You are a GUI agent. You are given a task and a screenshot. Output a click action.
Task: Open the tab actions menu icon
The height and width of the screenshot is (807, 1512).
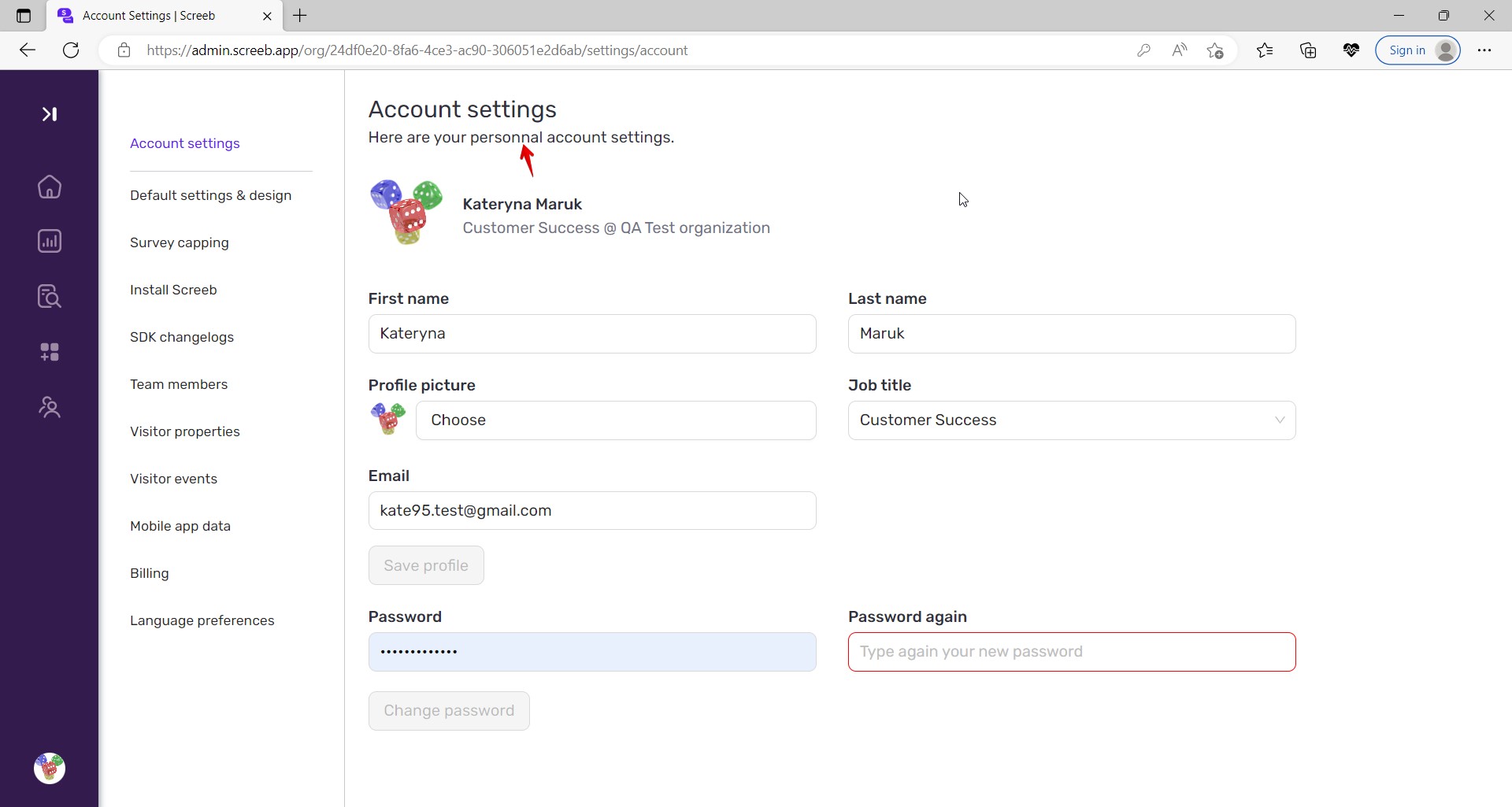coord(24,16)
